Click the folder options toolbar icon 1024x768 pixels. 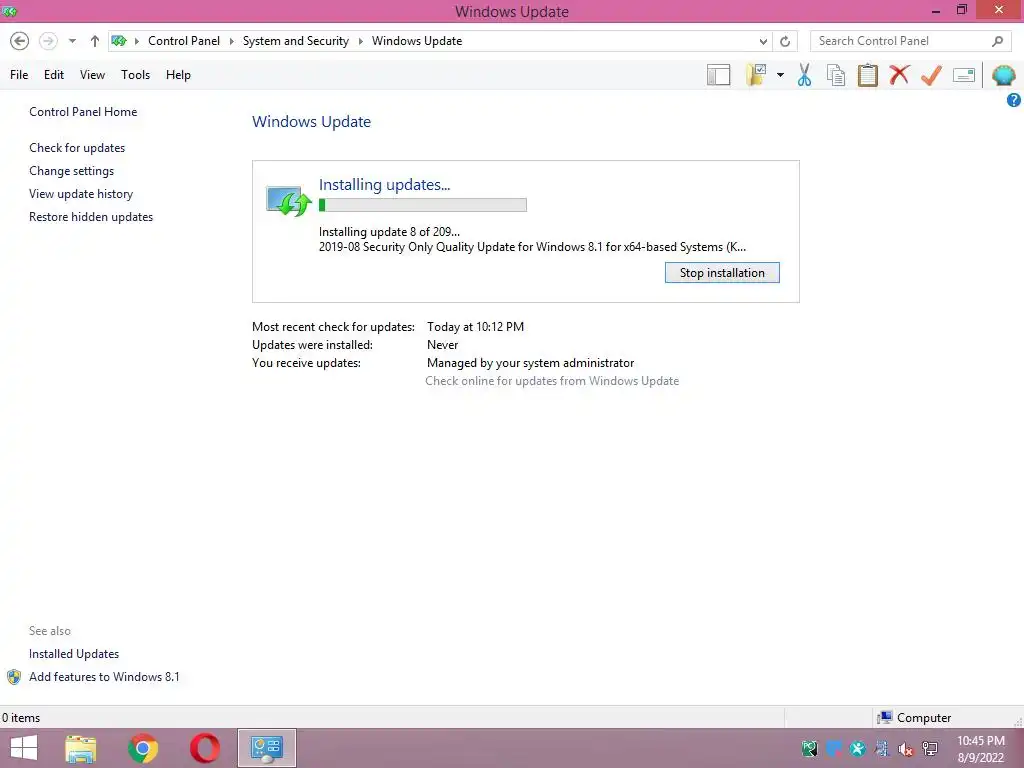757,75
